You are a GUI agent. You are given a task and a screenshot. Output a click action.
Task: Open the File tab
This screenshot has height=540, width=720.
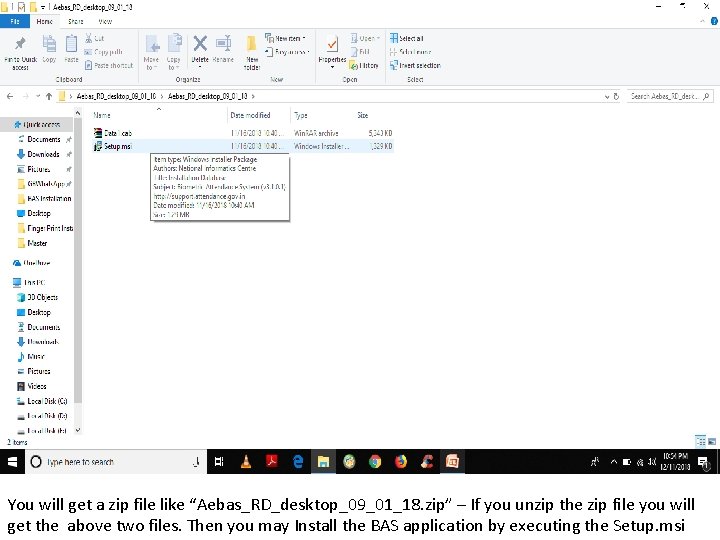(x=15, y=22)
